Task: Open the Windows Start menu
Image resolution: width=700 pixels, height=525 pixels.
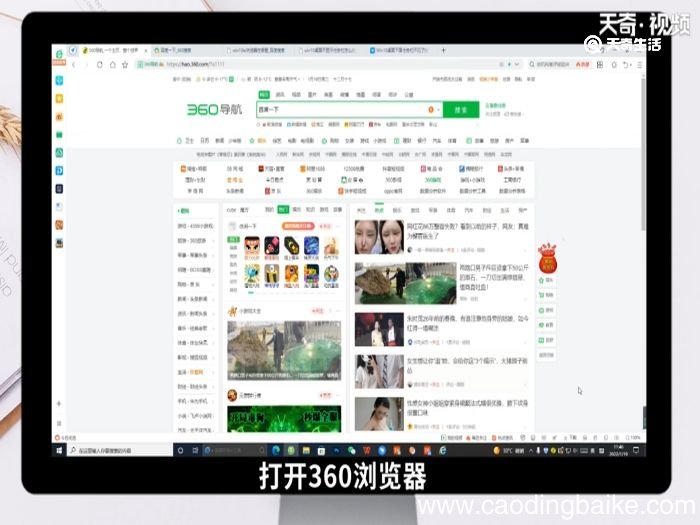Action: point(59,450)
